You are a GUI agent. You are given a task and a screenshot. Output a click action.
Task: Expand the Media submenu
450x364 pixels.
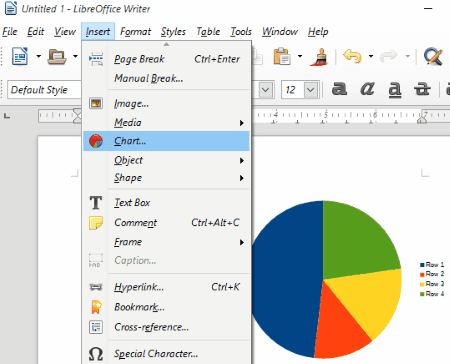pyautogui.click(x=166, y=123)
